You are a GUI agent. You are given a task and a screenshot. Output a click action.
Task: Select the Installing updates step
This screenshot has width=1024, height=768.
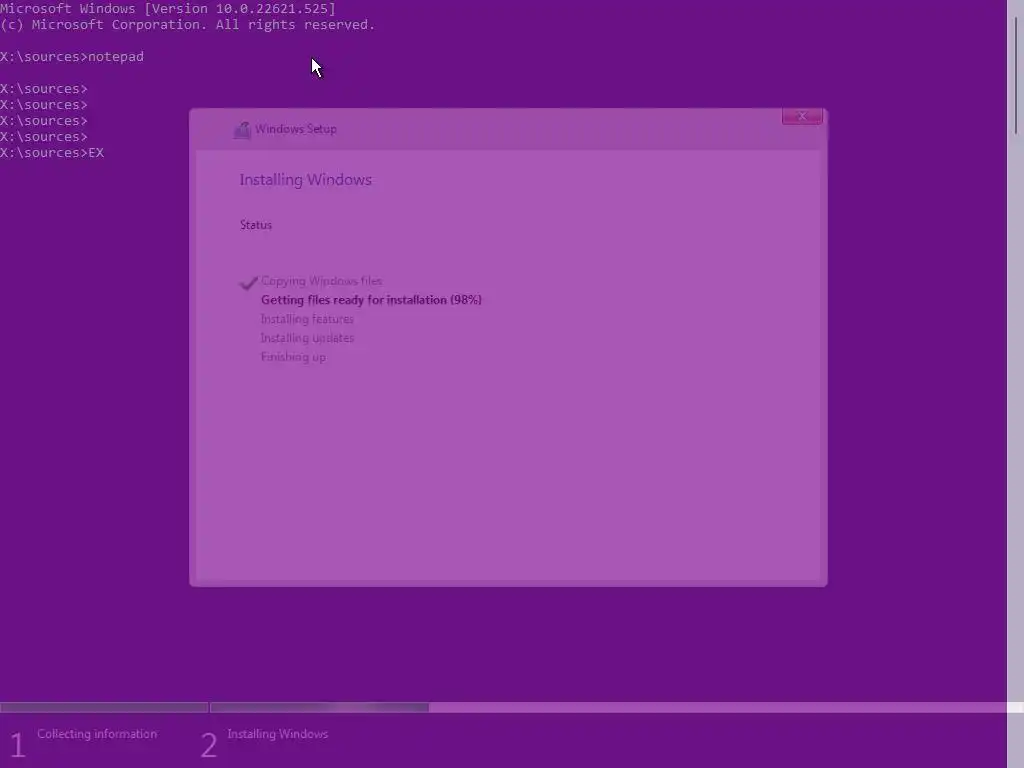tap(307, 338)
